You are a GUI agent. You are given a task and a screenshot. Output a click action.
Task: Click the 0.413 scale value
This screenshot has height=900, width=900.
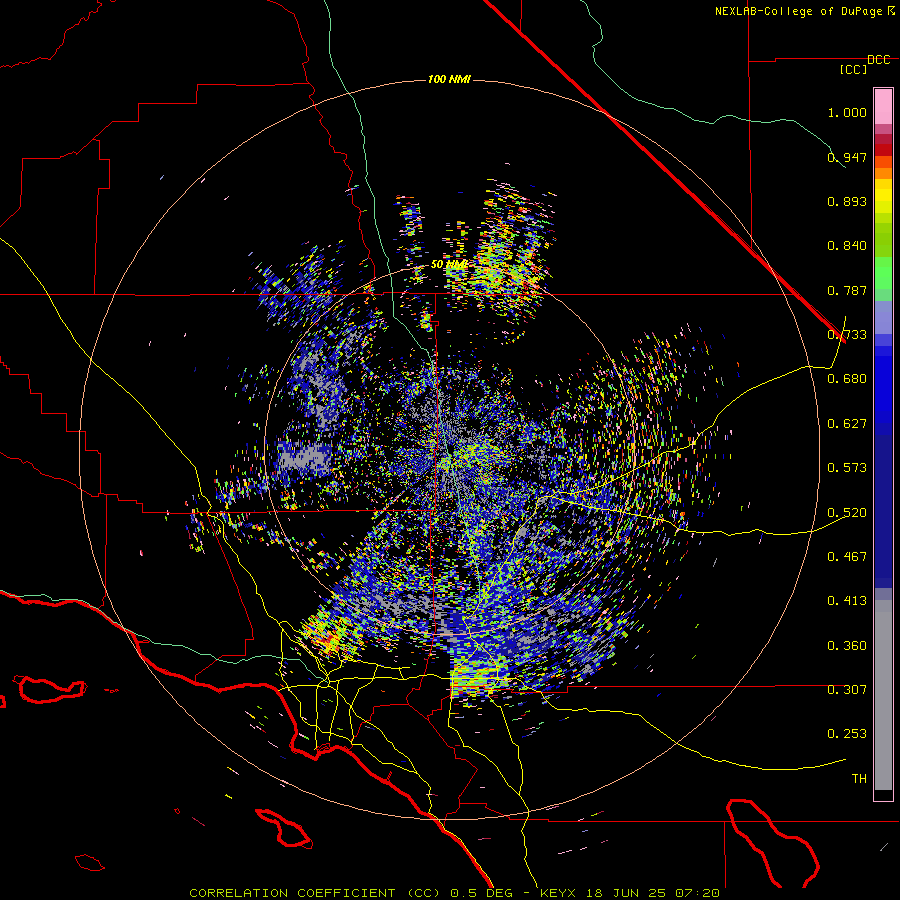coord(847,601)
